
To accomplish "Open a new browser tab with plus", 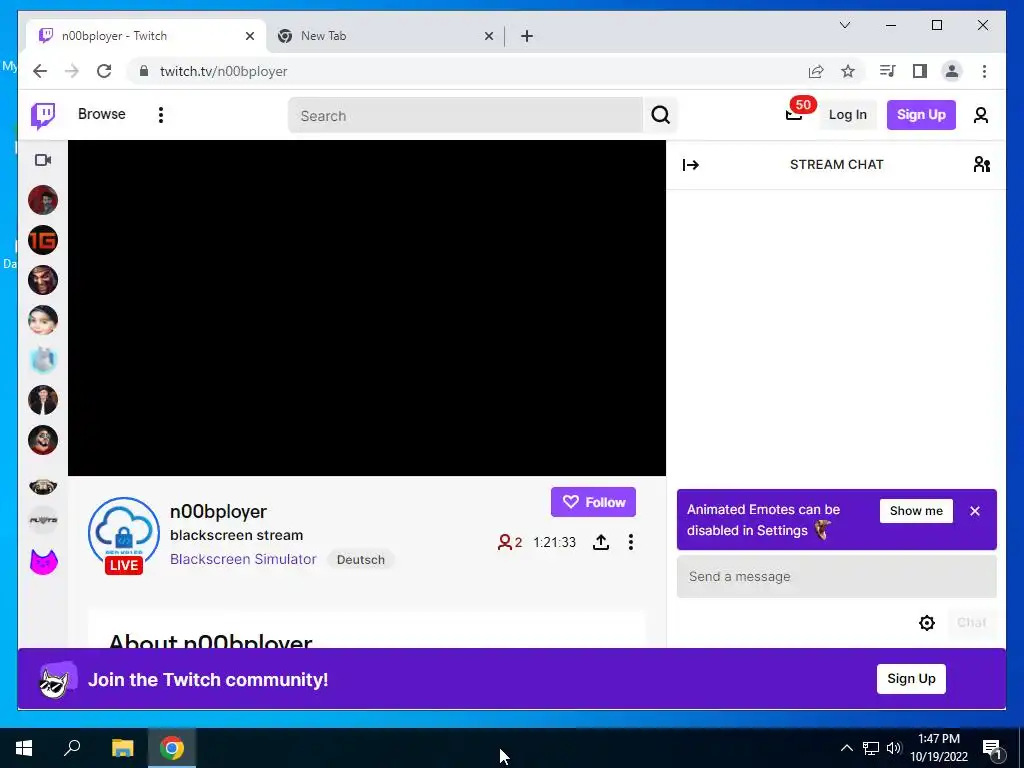I will [526, 37].
